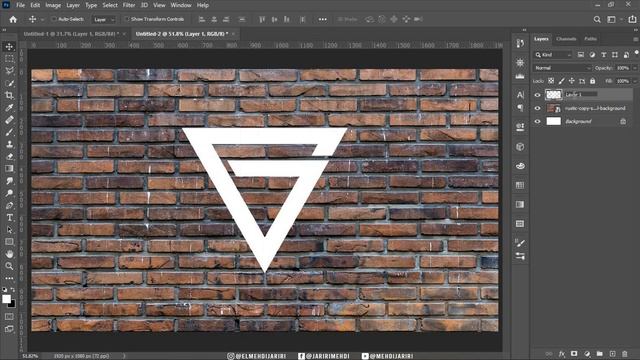This screenshot has width=640, height=360.
Task: Open Move tool preset picker arrow
Action: 42,20
